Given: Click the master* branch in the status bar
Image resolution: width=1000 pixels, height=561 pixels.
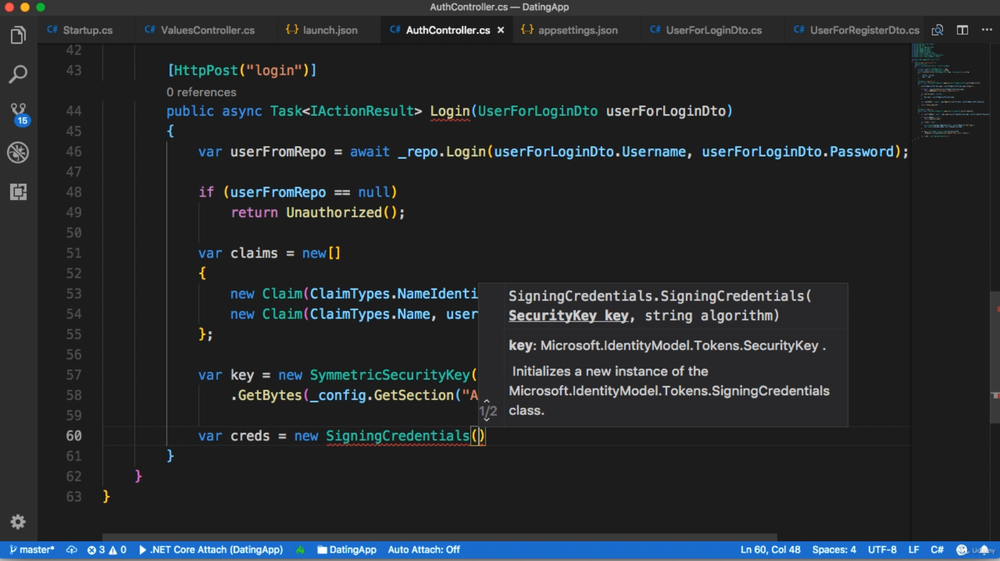Looking at the screenshot, I should [32, 550].
